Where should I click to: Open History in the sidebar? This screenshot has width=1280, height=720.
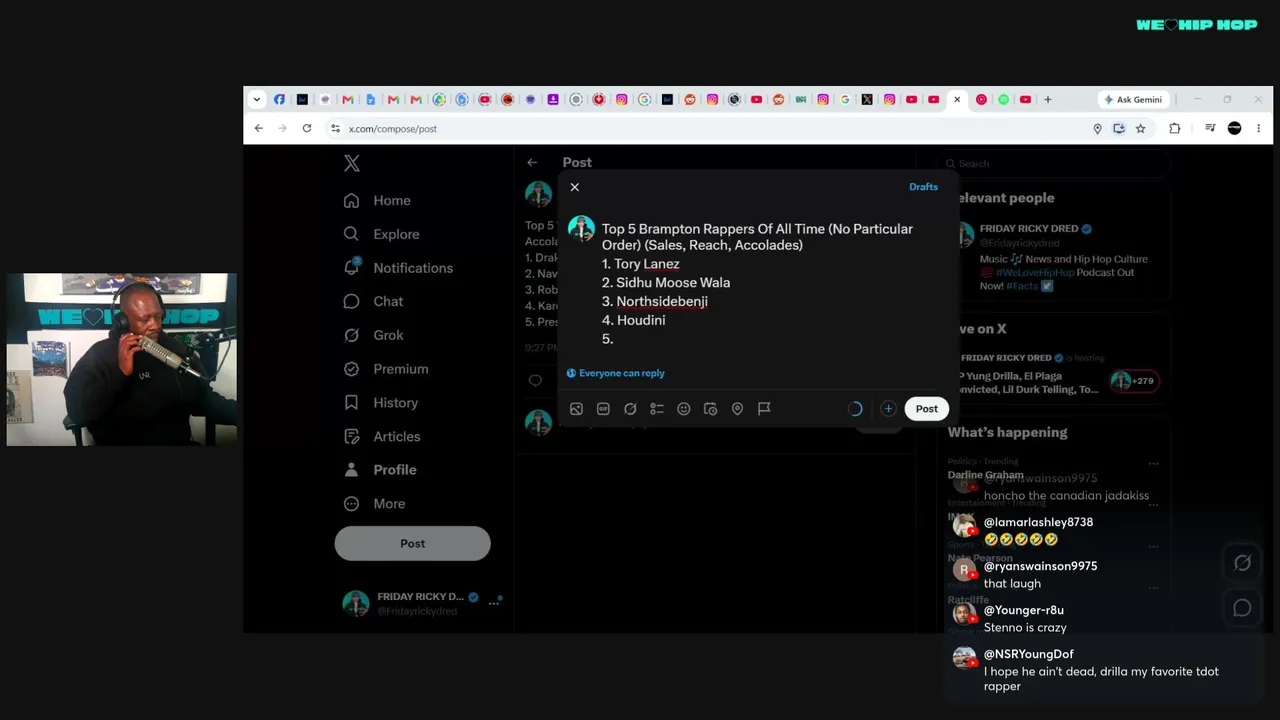click(x=382, y=403)
